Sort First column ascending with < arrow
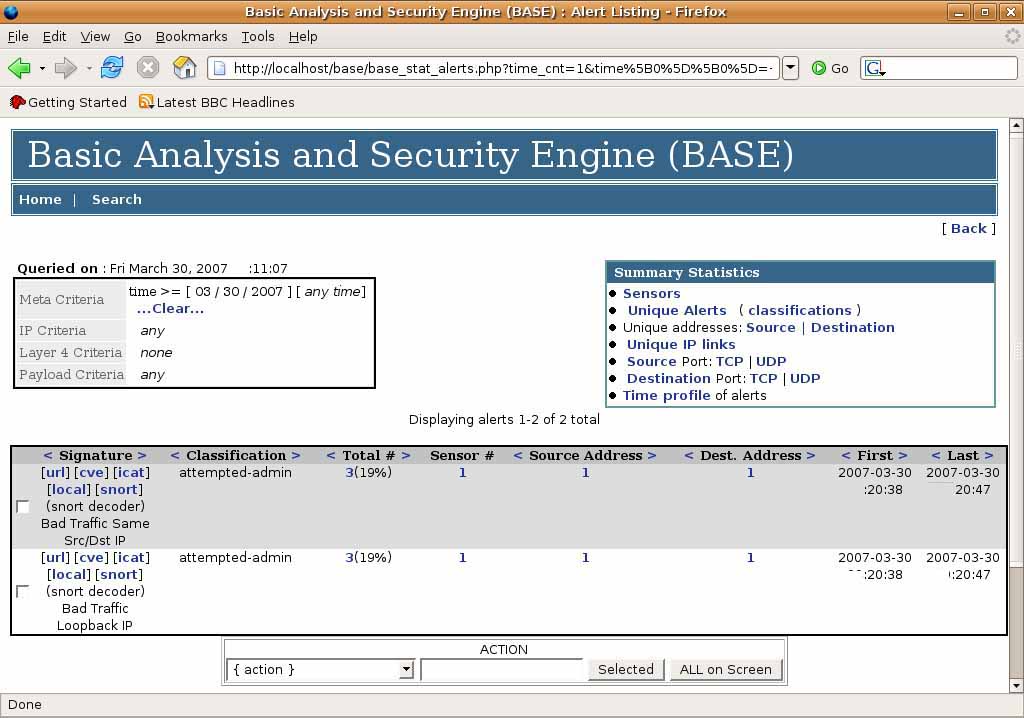 tap(846, 455)
